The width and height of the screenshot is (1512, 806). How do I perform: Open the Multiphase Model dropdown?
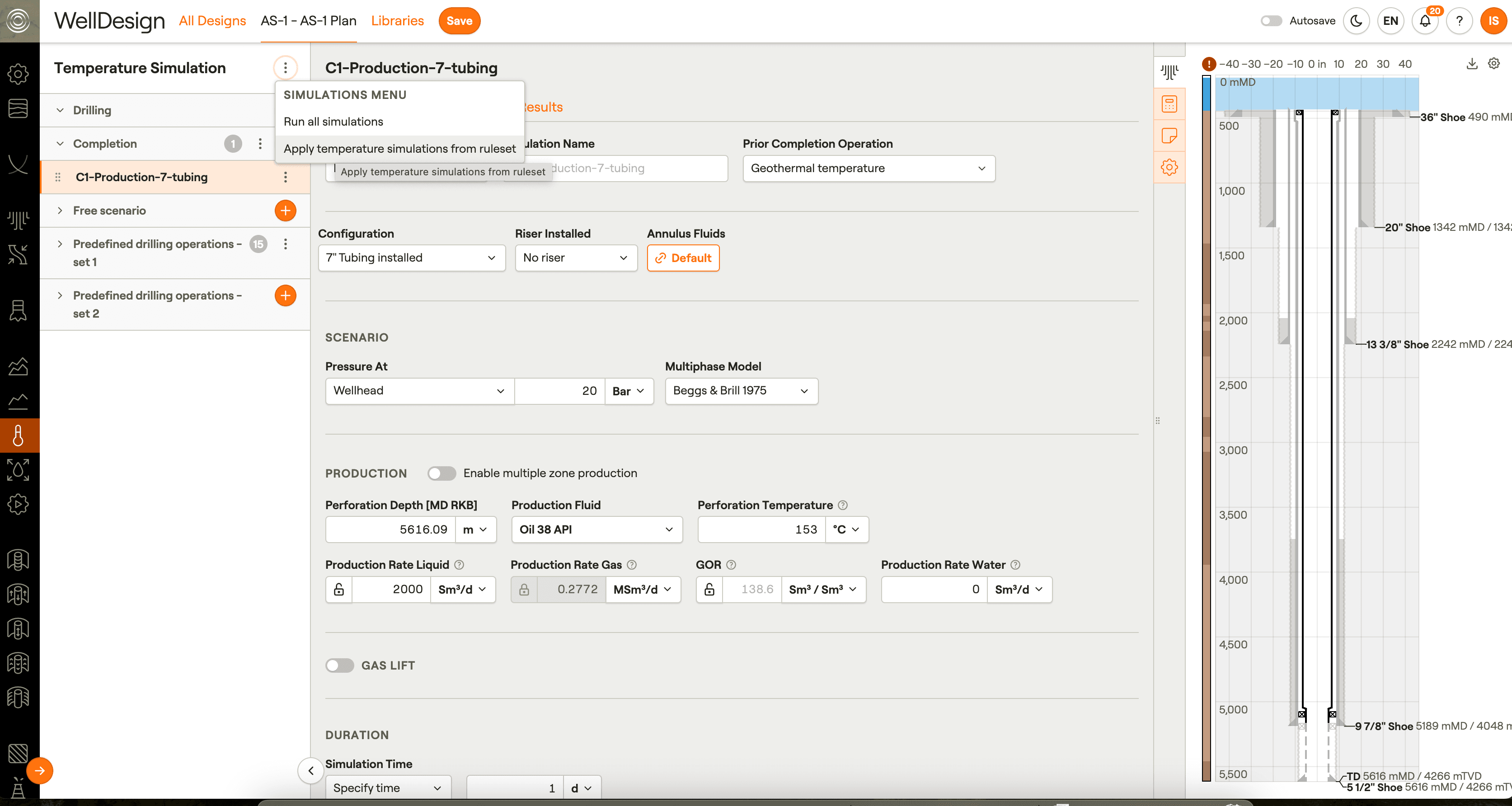(x=741, y=391)
